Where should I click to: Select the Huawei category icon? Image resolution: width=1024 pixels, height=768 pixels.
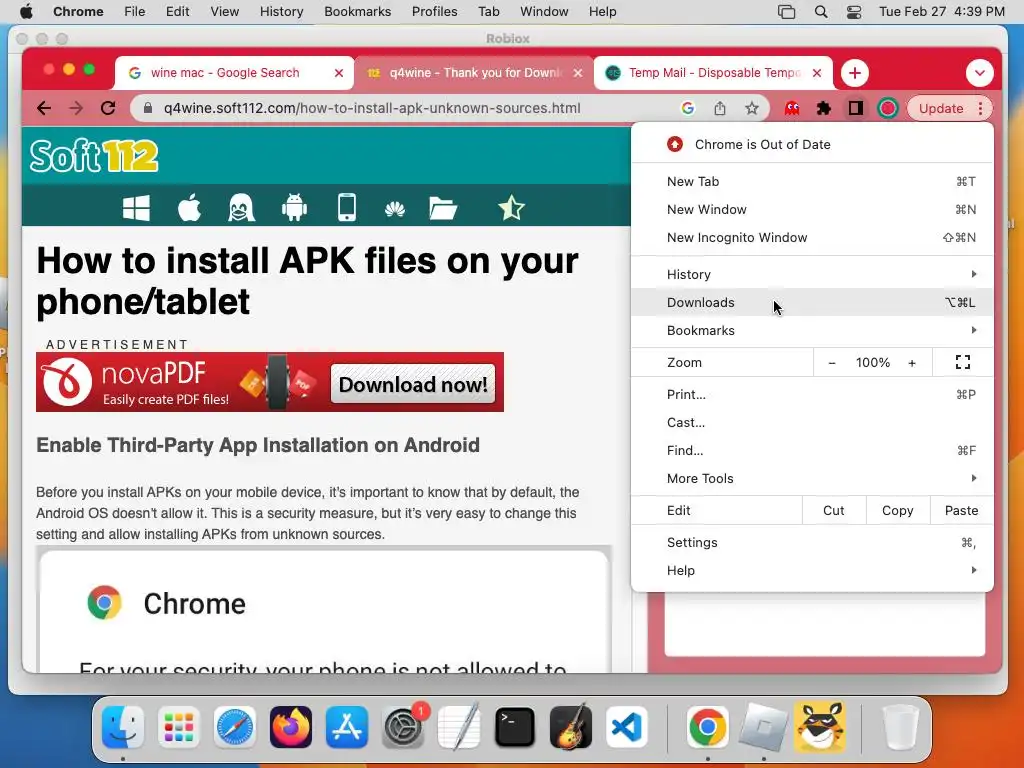pyautogui.click(x=394, y=209)
